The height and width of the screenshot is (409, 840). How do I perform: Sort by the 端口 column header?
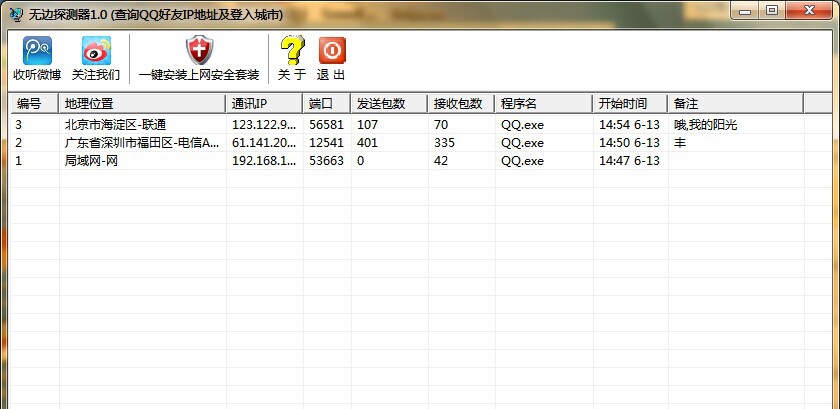[326, 103]
